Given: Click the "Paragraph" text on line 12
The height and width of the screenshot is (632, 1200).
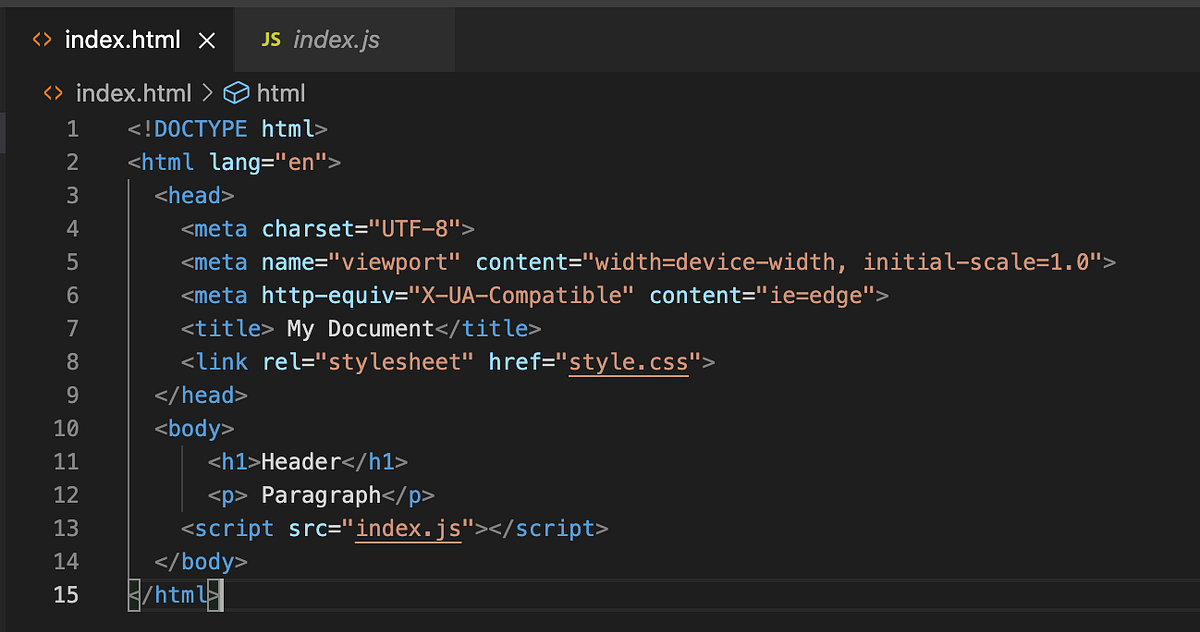Looking at the screenshot, I should 321,495.
